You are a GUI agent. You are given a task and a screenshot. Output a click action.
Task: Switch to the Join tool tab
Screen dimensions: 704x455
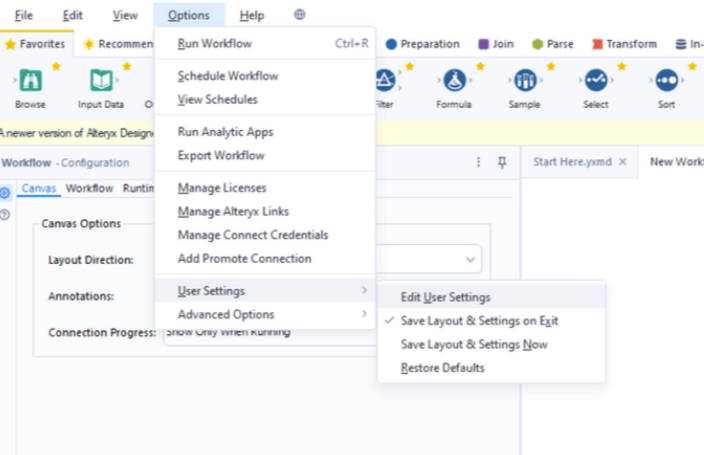tap(496, 44)
